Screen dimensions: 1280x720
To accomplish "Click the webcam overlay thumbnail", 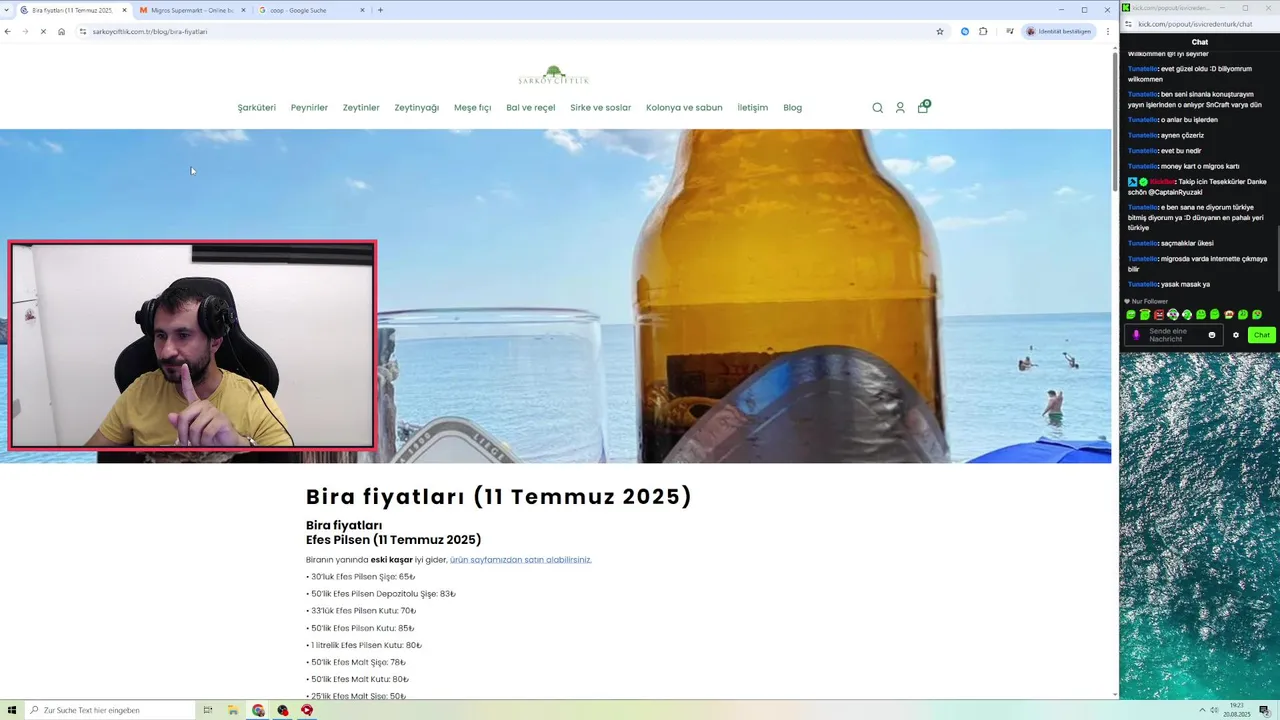I will 192,345.
